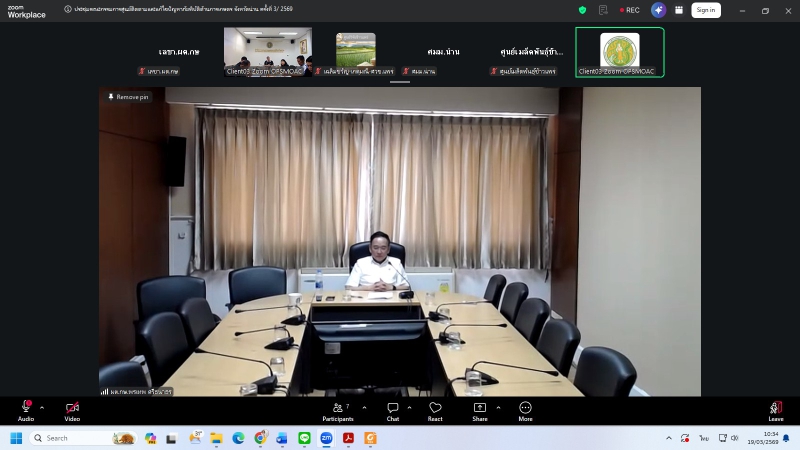Open the Participants panel
The height and width of the screenshot is (450, 800).
pos(338,408)
